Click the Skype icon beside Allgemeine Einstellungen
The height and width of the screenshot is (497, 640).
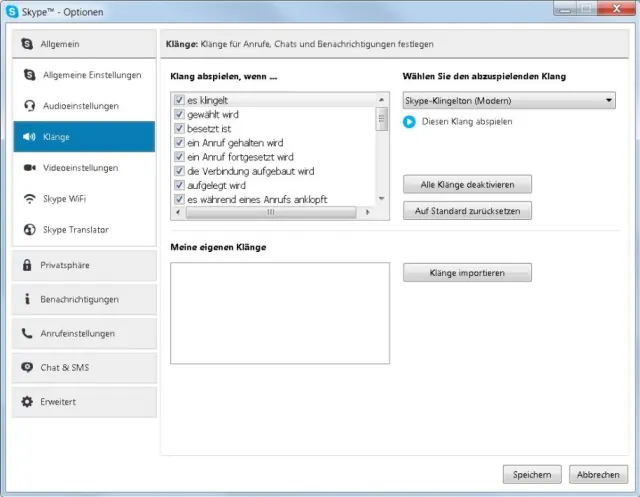pyautogui.click(x=30, y=75)
